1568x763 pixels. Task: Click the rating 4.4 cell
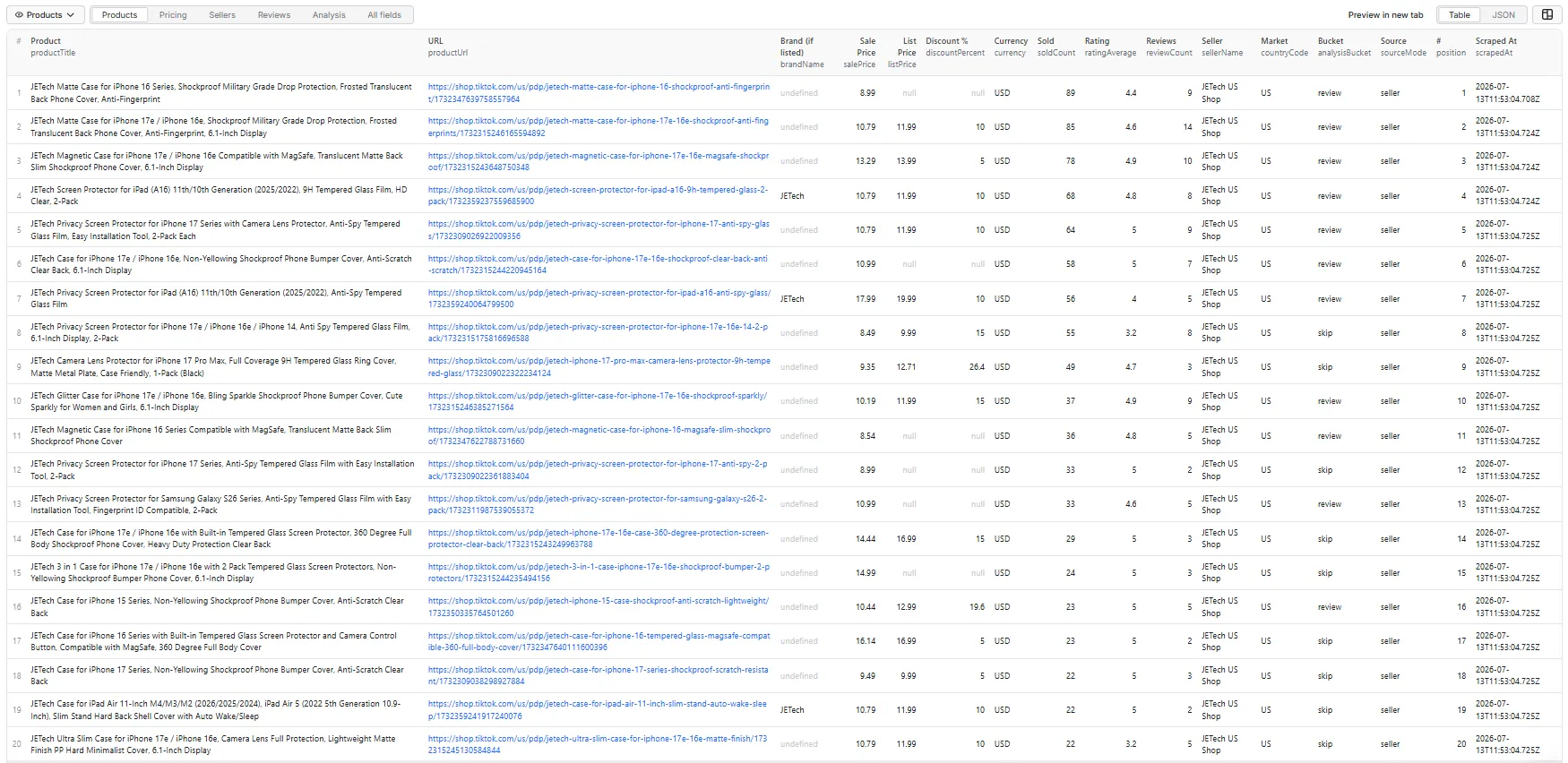click(1131, 93)
